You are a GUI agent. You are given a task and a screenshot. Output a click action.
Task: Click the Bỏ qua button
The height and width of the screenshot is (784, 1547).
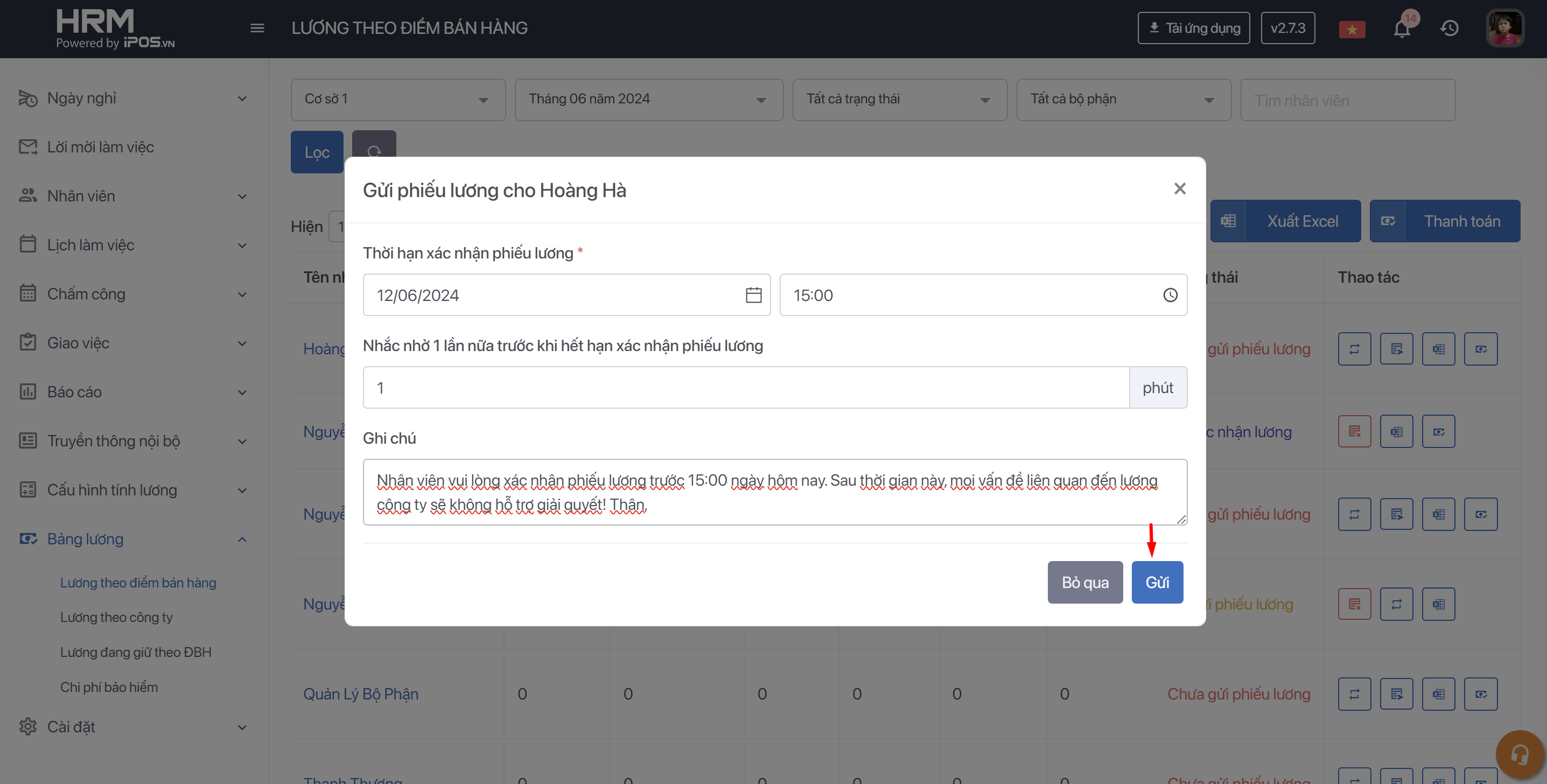[1084, 582]
